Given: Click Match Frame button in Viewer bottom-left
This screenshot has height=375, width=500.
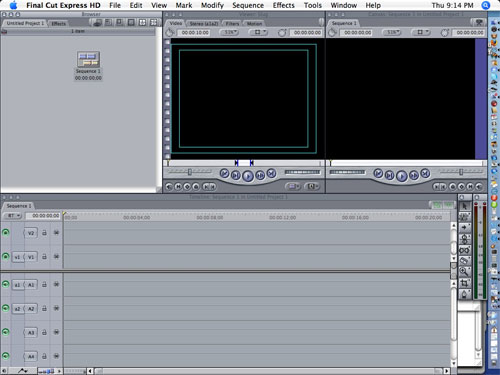Looking at the screenshot, I should 169,187.
